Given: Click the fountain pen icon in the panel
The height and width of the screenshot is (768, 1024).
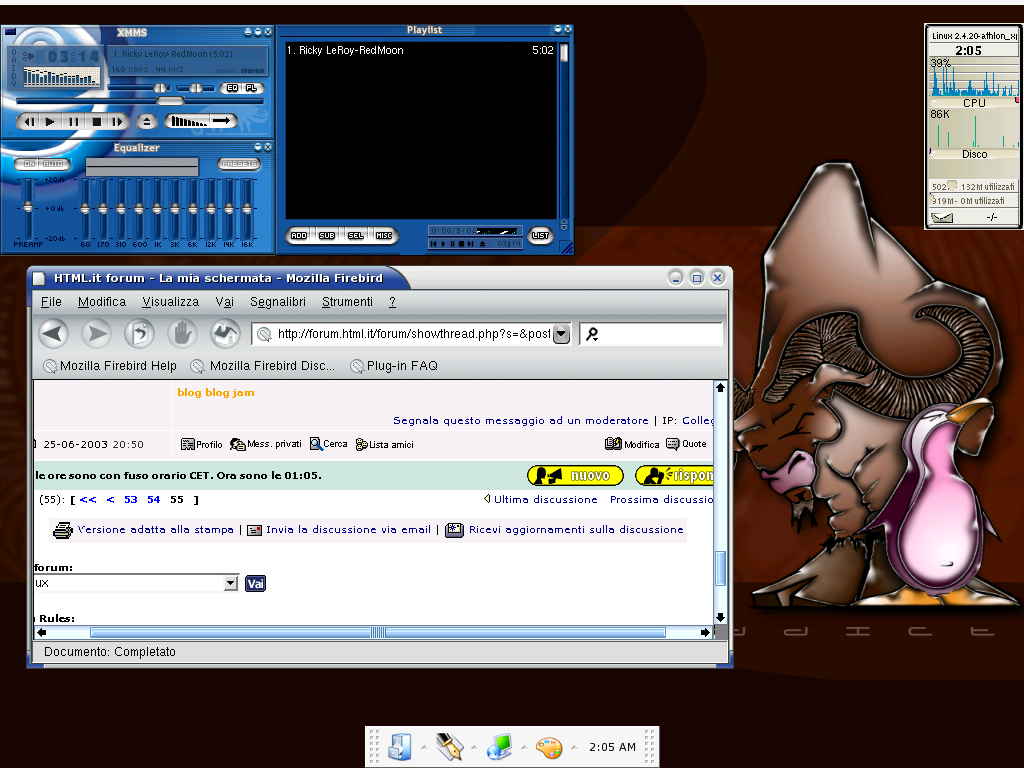Looking at the screenshot, I should coord(449,747).
